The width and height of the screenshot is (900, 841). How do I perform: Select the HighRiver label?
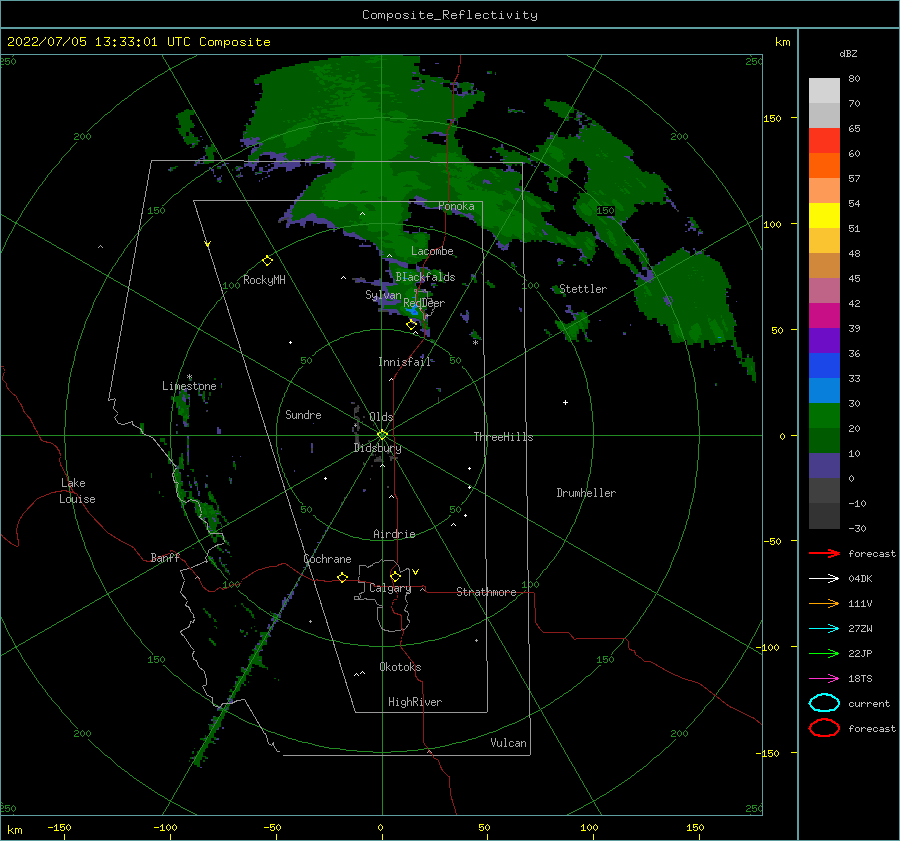point(414,702)
